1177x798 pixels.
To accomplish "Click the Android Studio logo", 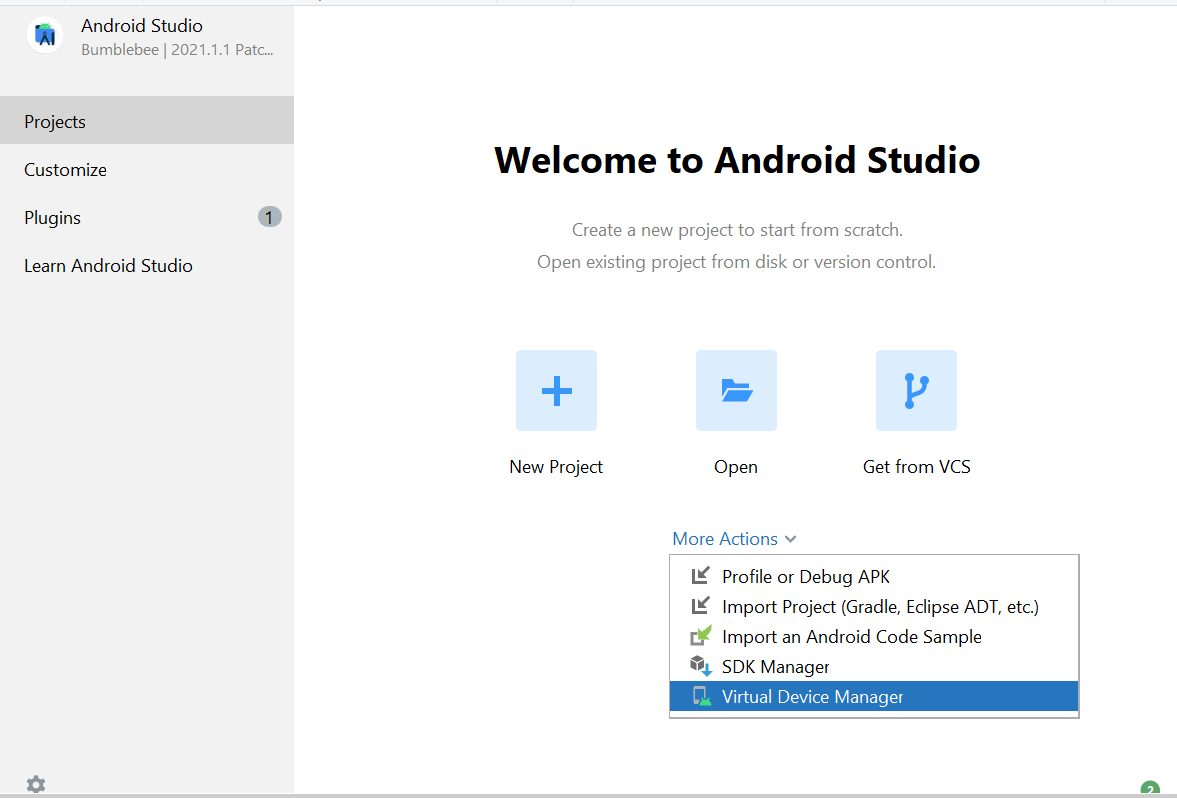I will (44, 36).
